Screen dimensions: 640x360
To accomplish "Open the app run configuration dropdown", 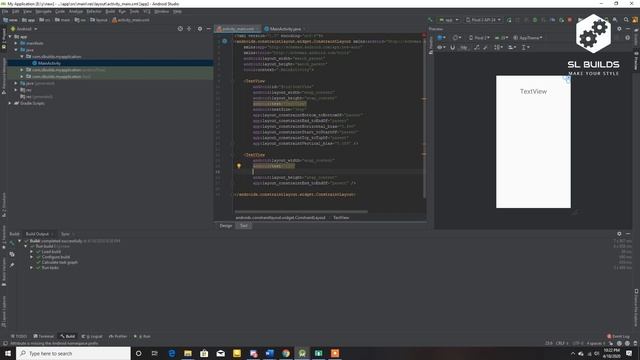I will [449, 20].
